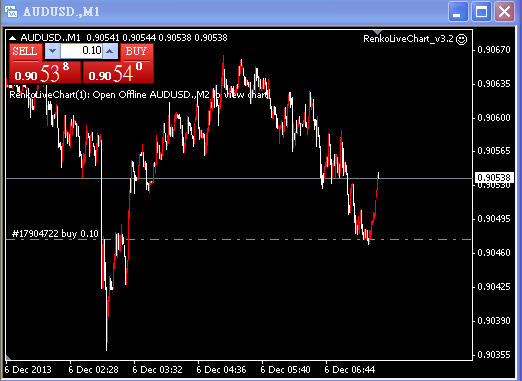Click the small triangle at chart bottom-left
The width and height of the screenshot is (522, 381).
pos(8,358)
